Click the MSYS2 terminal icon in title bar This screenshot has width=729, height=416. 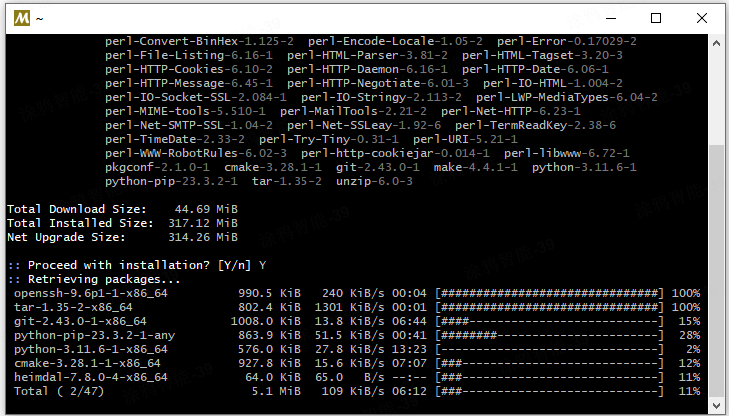[x=22, y=18]
